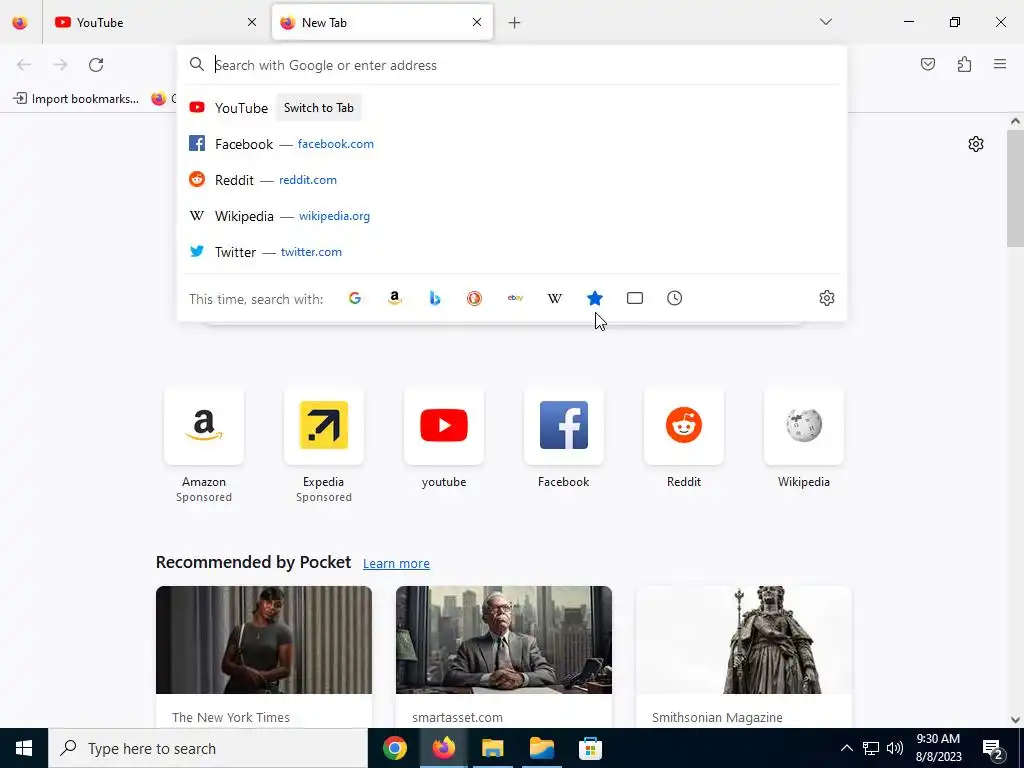Search open tabs via the tabs icon
Viewport: 1024px width, 768px height.
pos(635,298)
